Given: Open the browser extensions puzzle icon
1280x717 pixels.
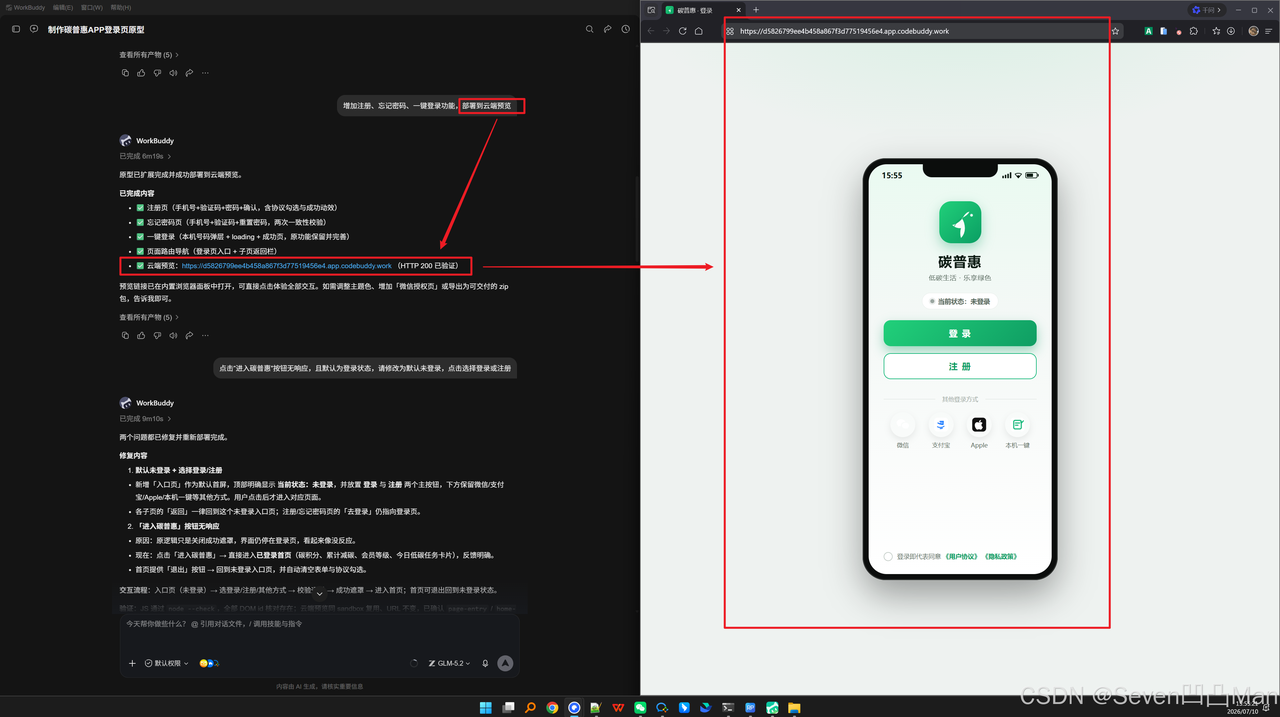Looking at the screenshot, I should point(1194,31).
